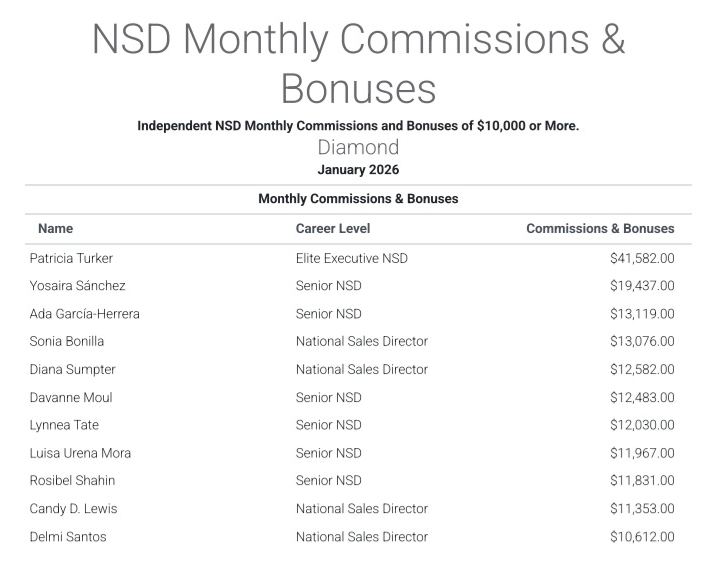The height and width of the screenshot is (571, 725).
Task: Click the NSD Monthly Commissions & Bonuses title
Action: click(x=358, y=63)
